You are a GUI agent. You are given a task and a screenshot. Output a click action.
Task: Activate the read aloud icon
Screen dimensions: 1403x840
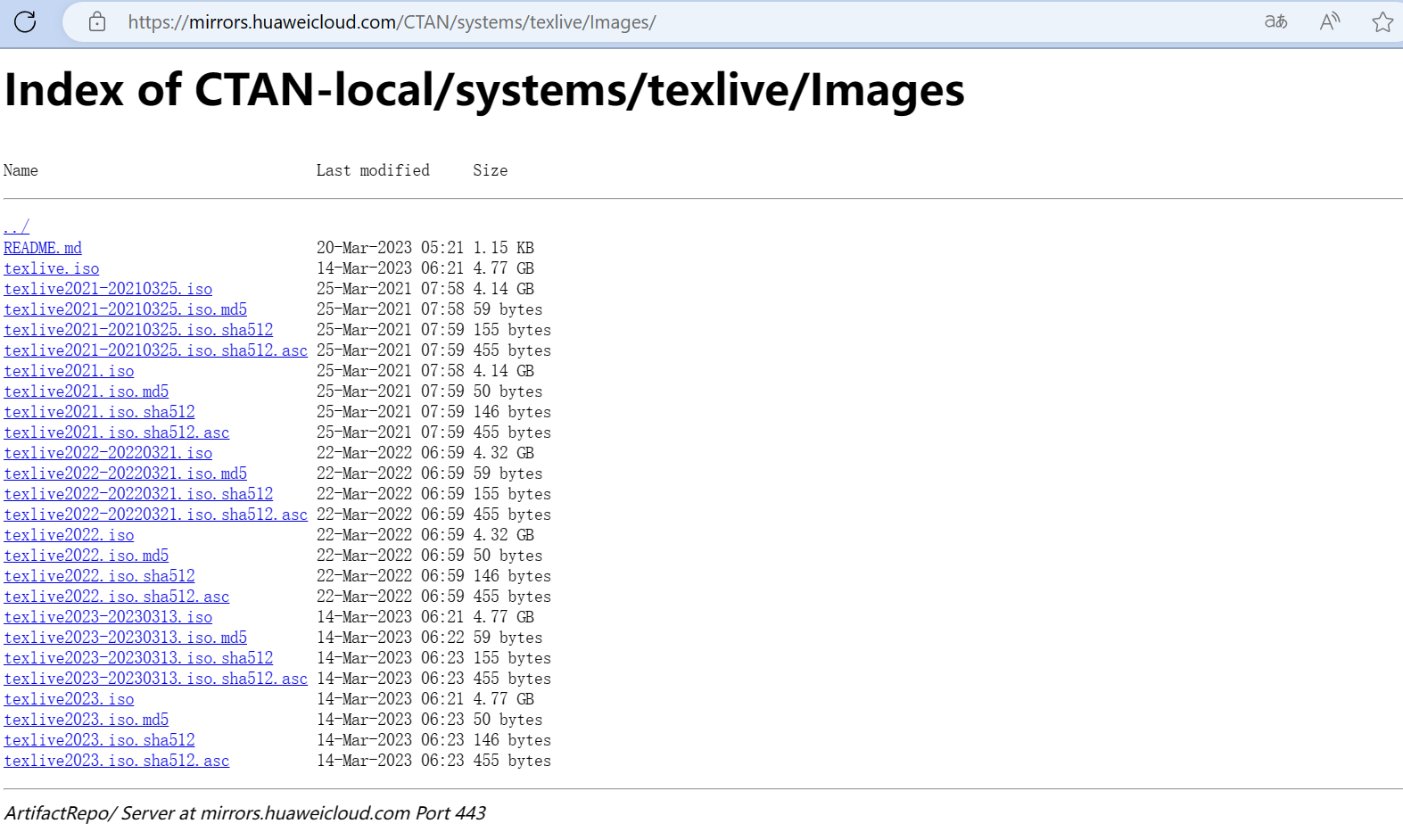(x=1329, y=22)
